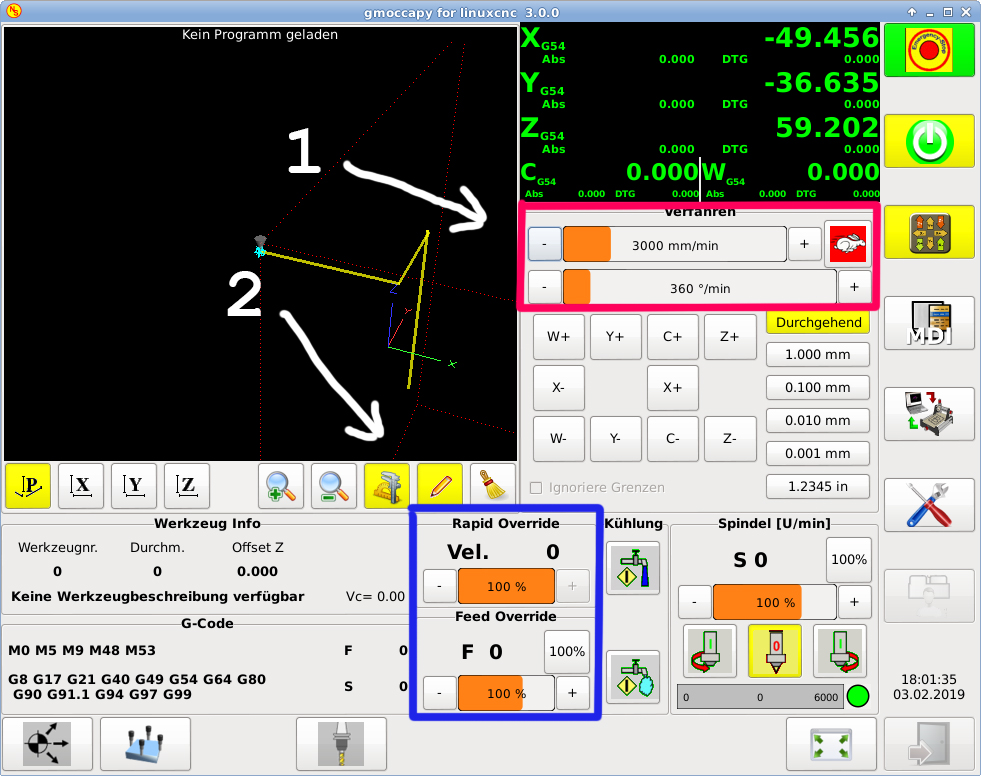Clear live plot with broom
This screenshot has height=776, width=981.
click(x=493, y=486)
